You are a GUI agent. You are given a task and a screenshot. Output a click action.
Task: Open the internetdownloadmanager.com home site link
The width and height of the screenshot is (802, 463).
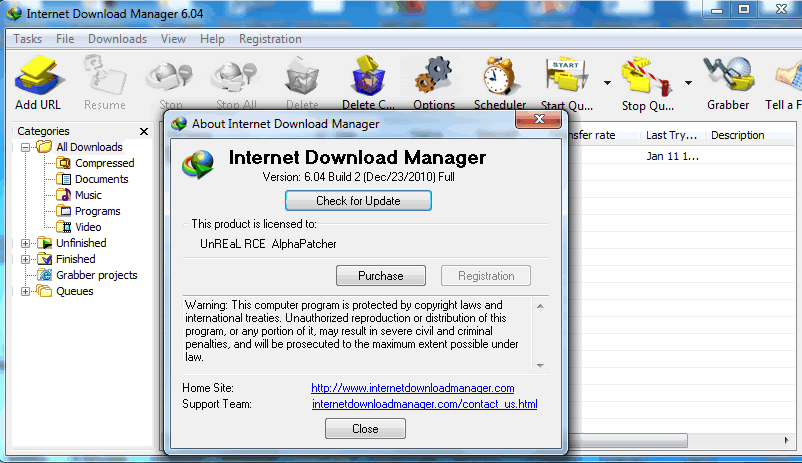point(413,388)
